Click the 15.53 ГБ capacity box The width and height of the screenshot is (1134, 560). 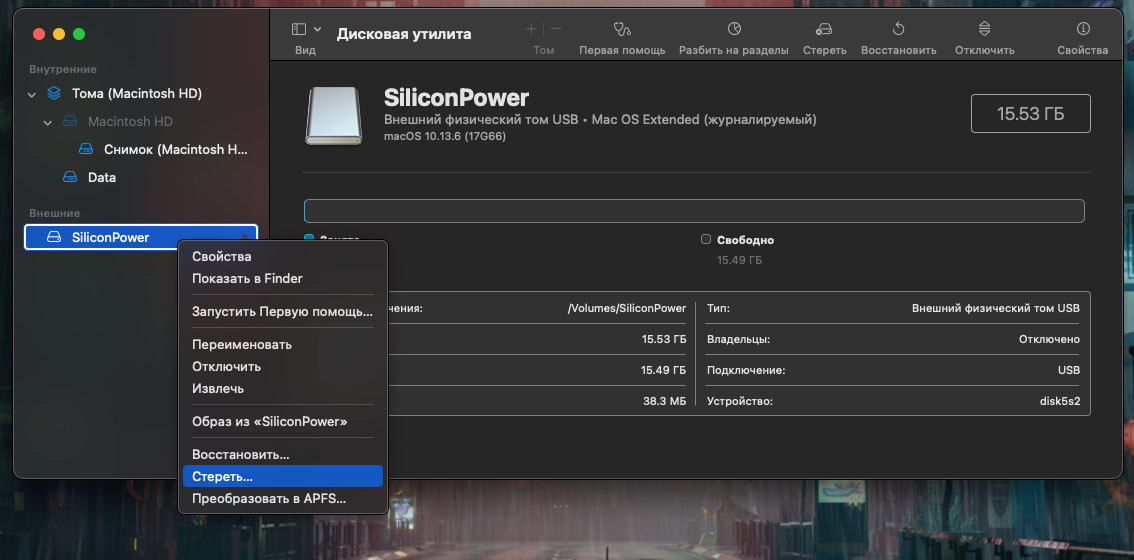coord(1031,114)
